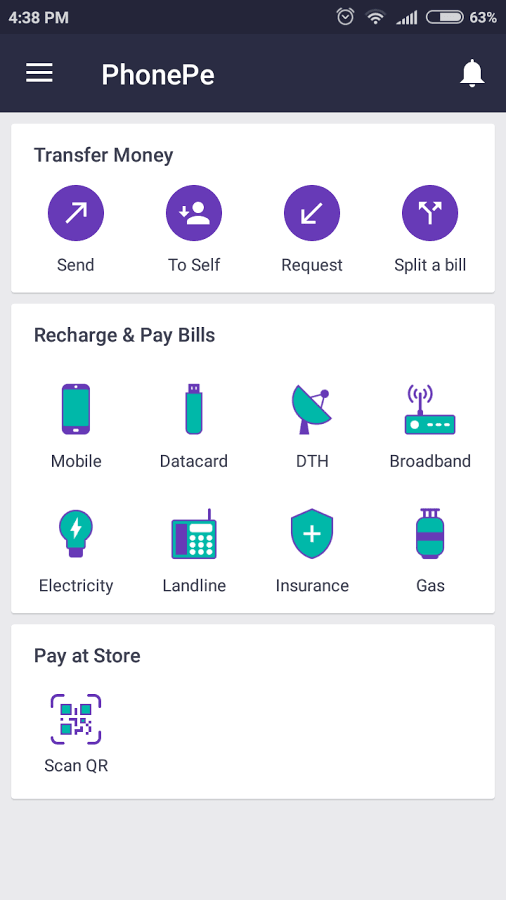Image resolution: width=506 pixels, height=900 pixels.
Task: Tap the Transfer Money heading
Action: point(103,155)
